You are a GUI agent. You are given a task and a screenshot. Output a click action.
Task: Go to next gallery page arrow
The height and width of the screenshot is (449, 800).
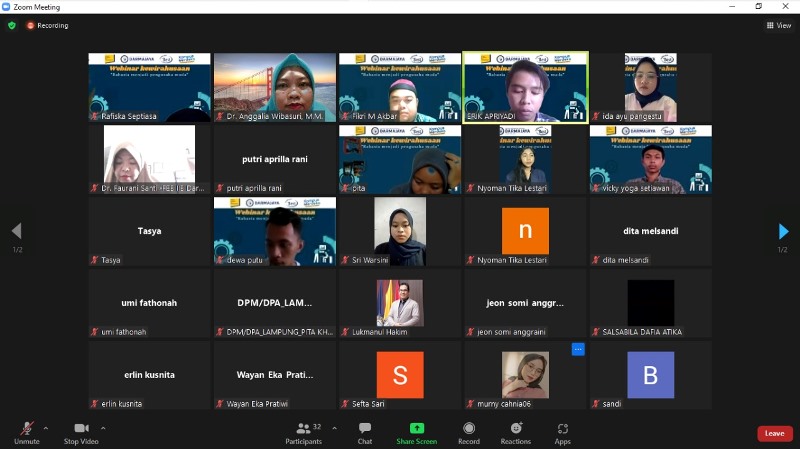click(x=783, y=231)
